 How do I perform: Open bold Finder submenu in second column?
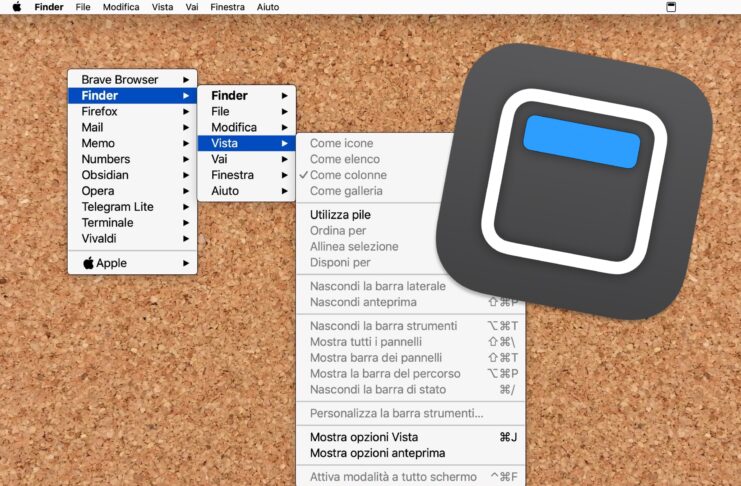(247, 95)
